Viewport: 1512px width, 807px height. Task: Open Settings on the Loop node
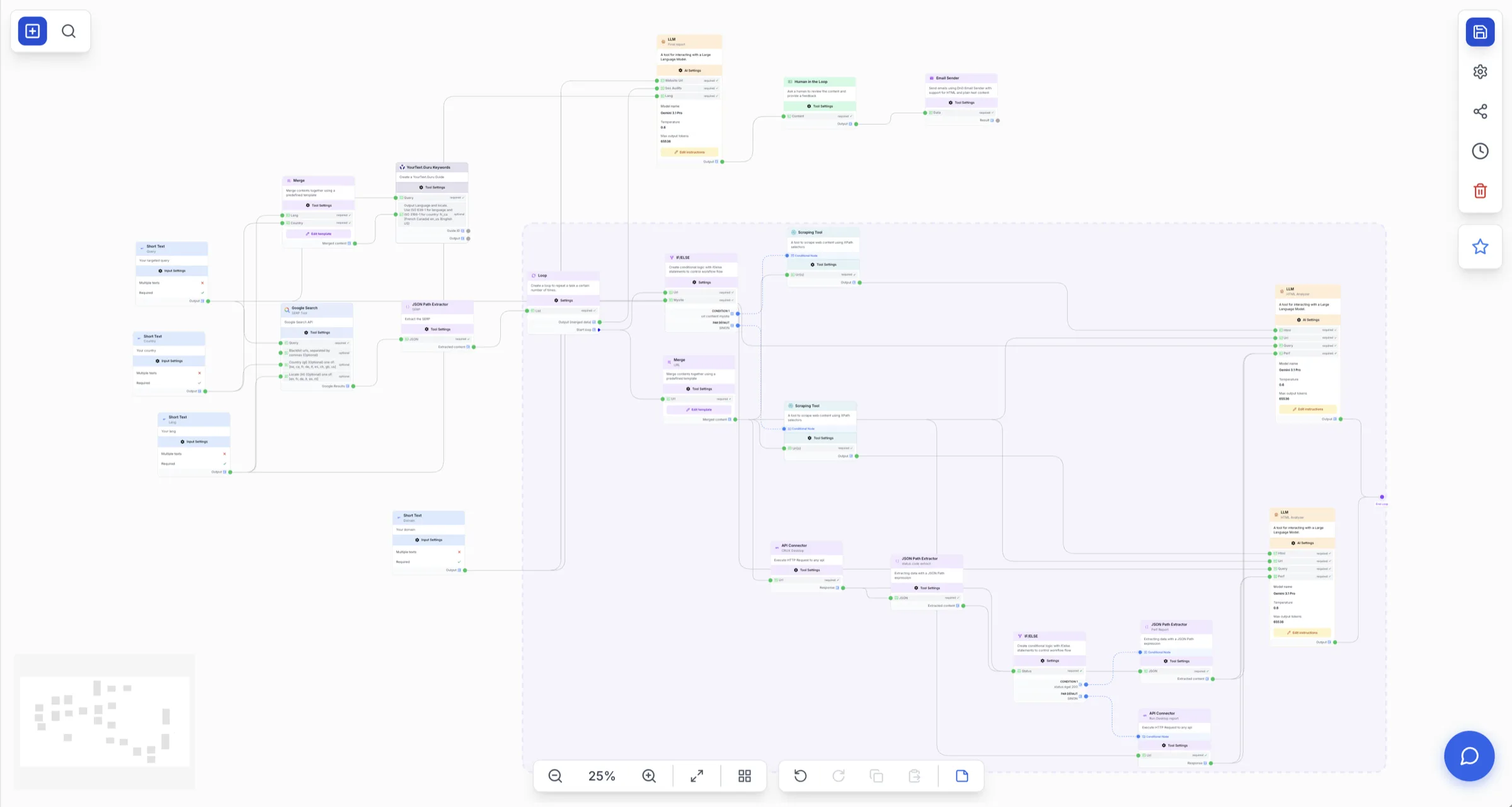pyautogui.click(x=563, y=300)
